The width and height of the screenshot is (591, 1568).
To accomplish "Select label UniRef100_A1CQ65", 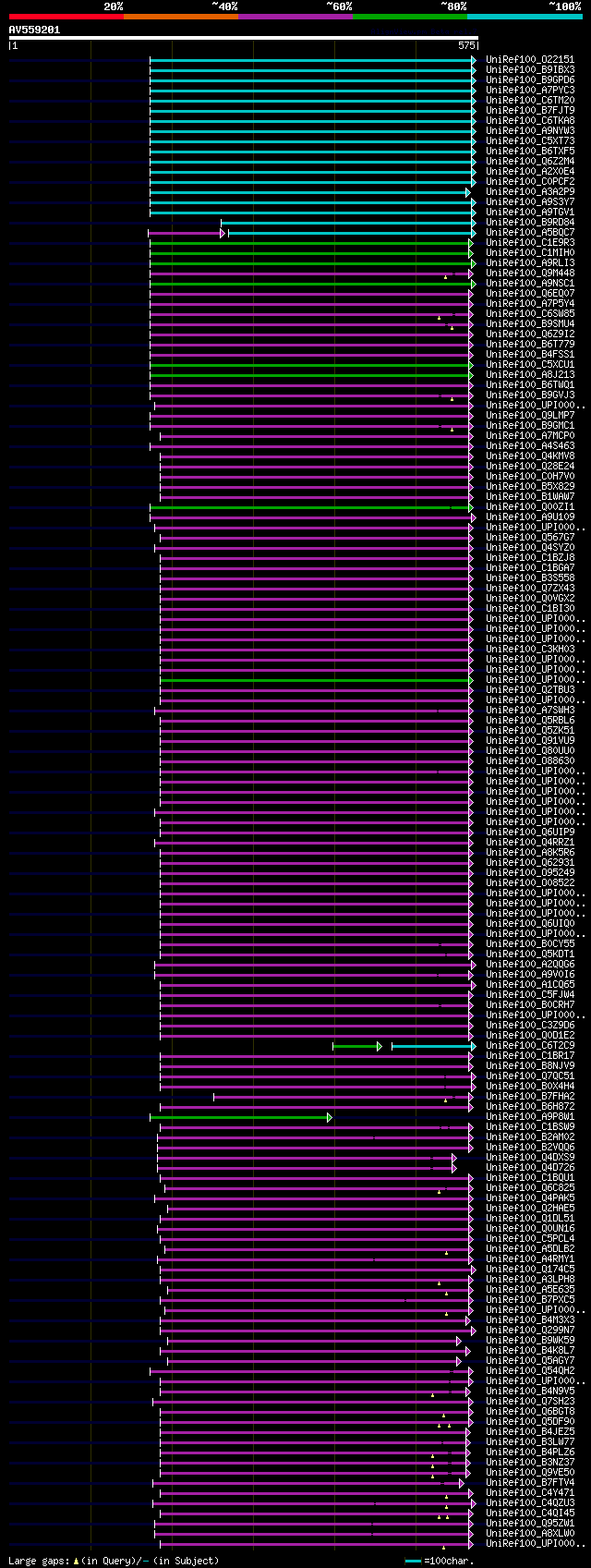I will 530,984.
